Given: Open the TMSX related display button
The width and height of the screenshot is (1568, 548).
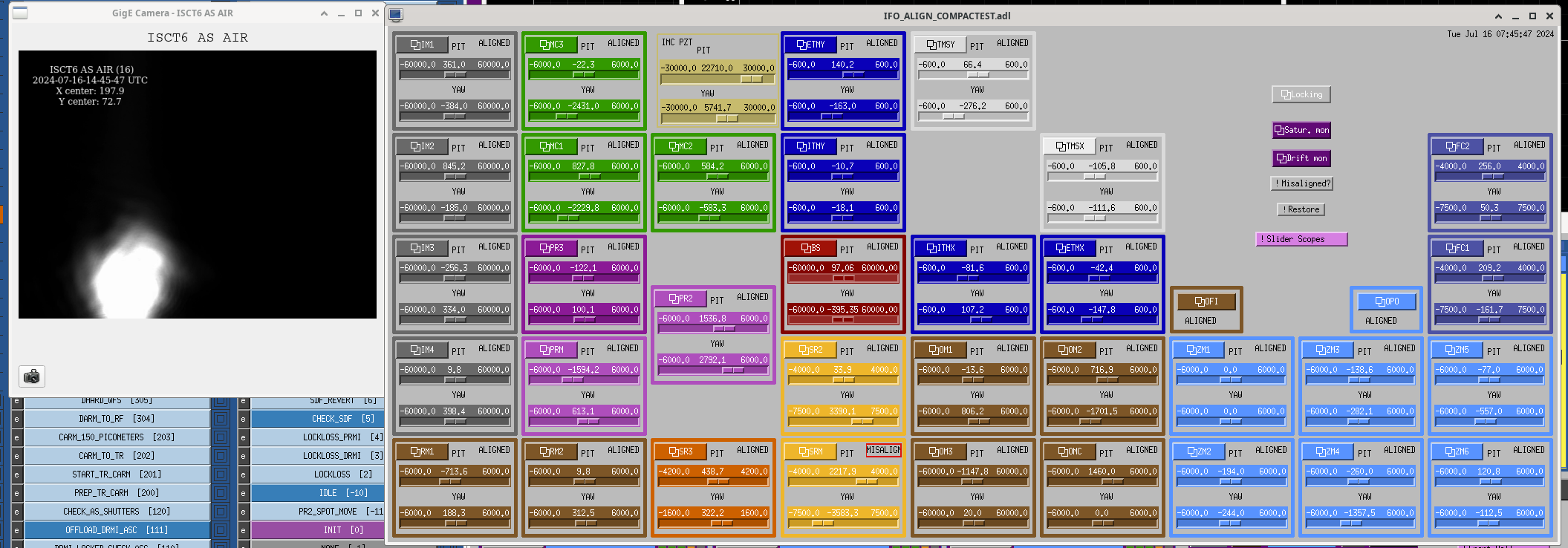Looking at the screenshot, I should point(1070,146).
